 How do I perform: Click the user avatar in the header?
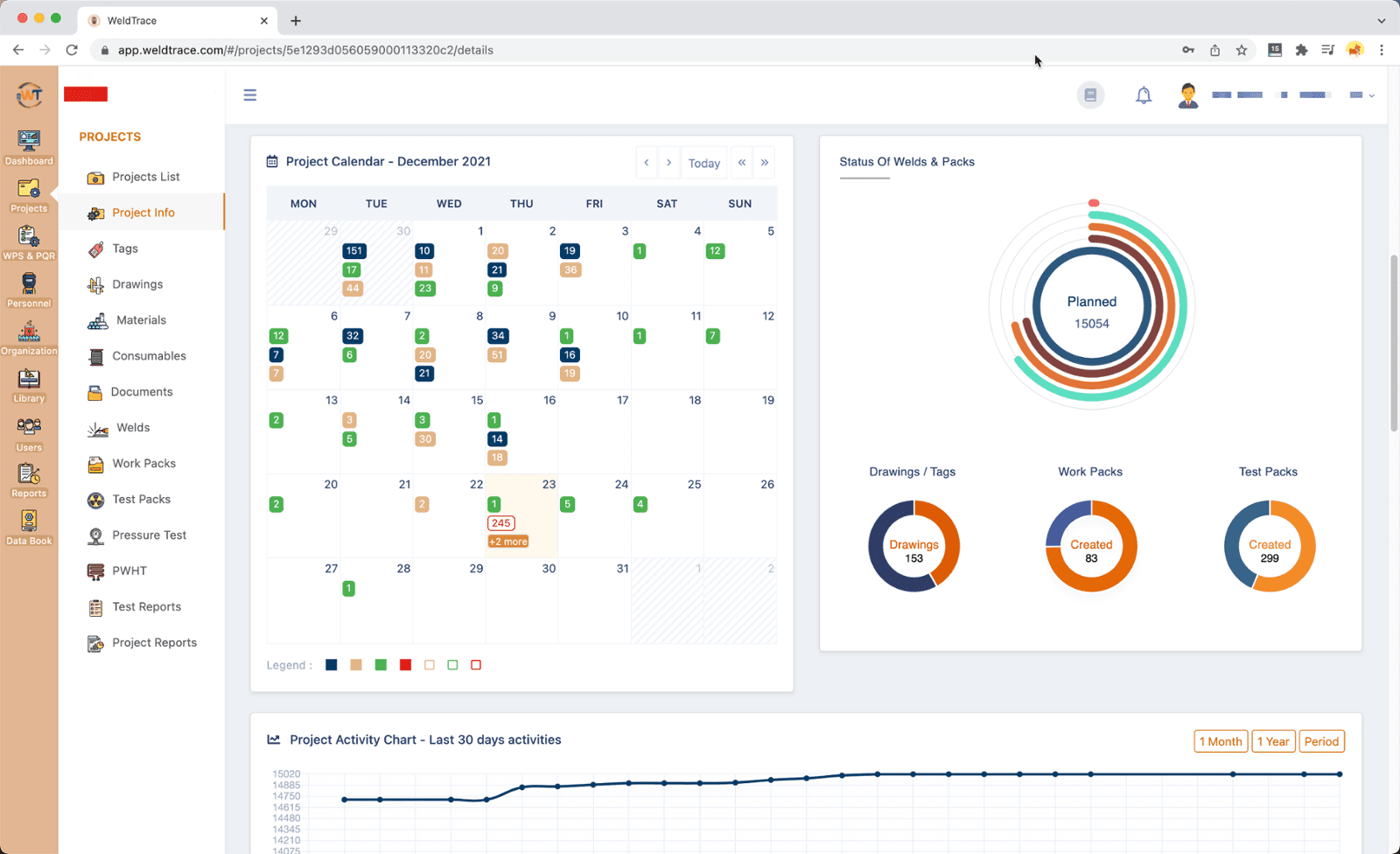[1187, 94]
